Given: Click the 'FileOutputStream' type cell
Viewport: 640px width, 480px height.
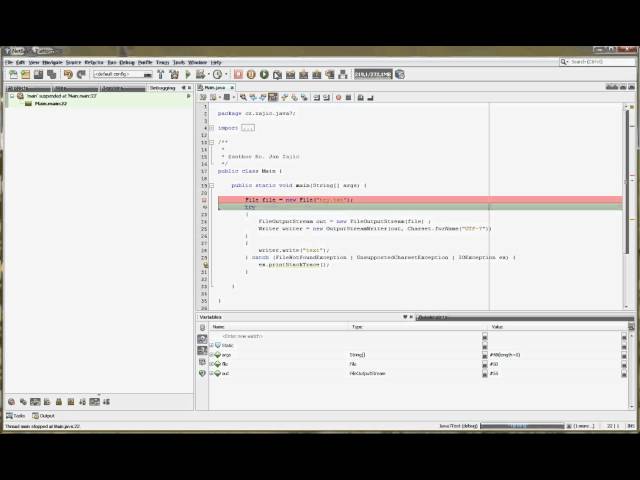Looking at the screenshot, I should pyautogui.click(x=367, y=373).
